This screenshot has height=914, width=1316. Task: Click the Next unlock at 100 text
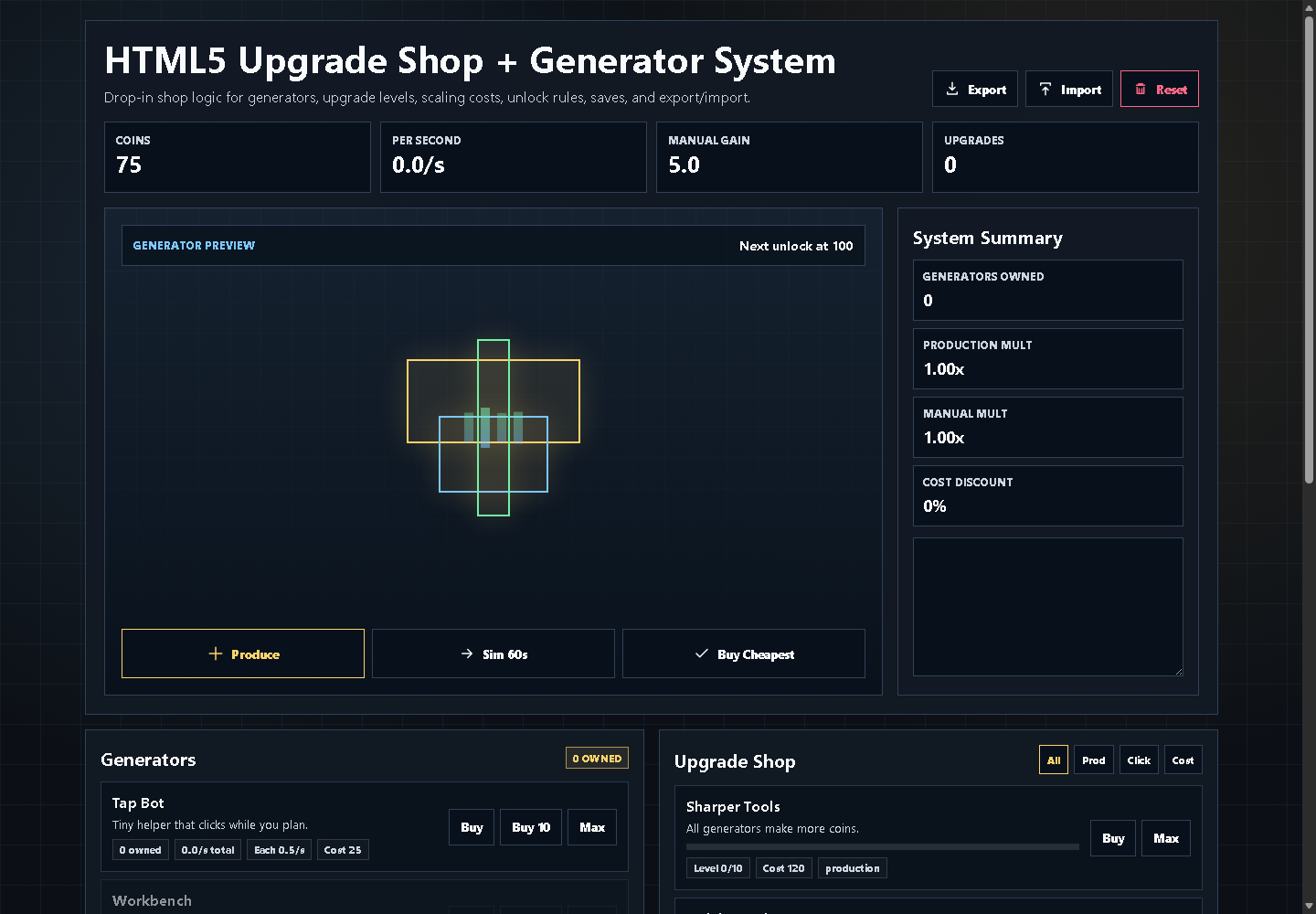(x=796, y=246)
